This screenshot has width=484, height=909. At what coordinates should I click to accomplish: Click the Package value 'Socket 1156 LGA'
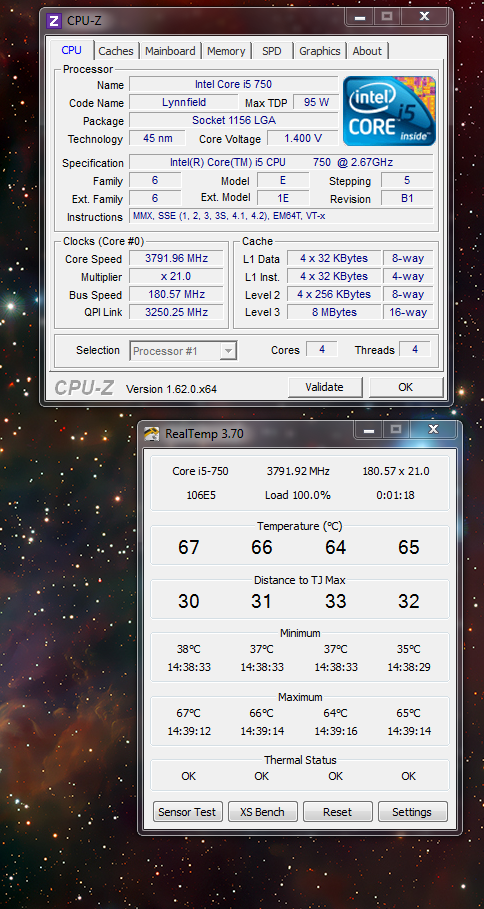point(234,120)
